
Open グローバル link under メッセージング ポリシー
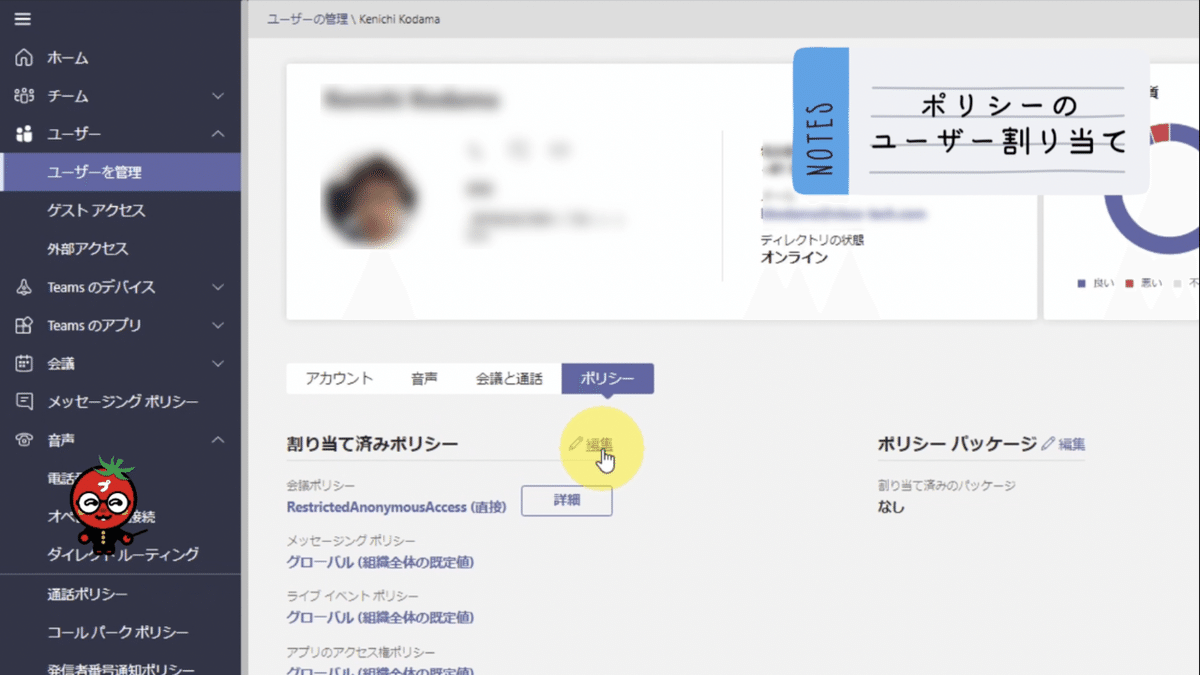pos(380,562)
